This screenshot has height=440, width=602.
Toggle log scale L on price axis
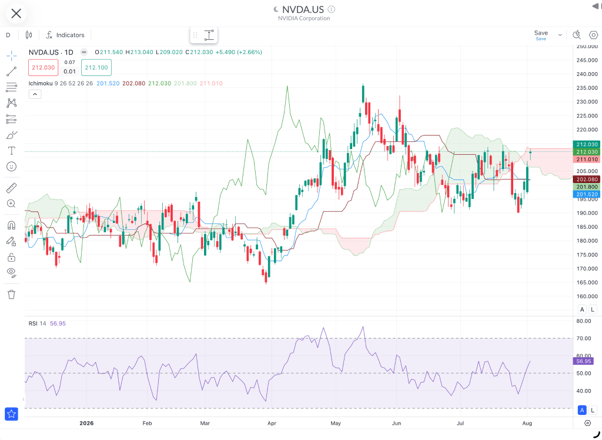592,309
